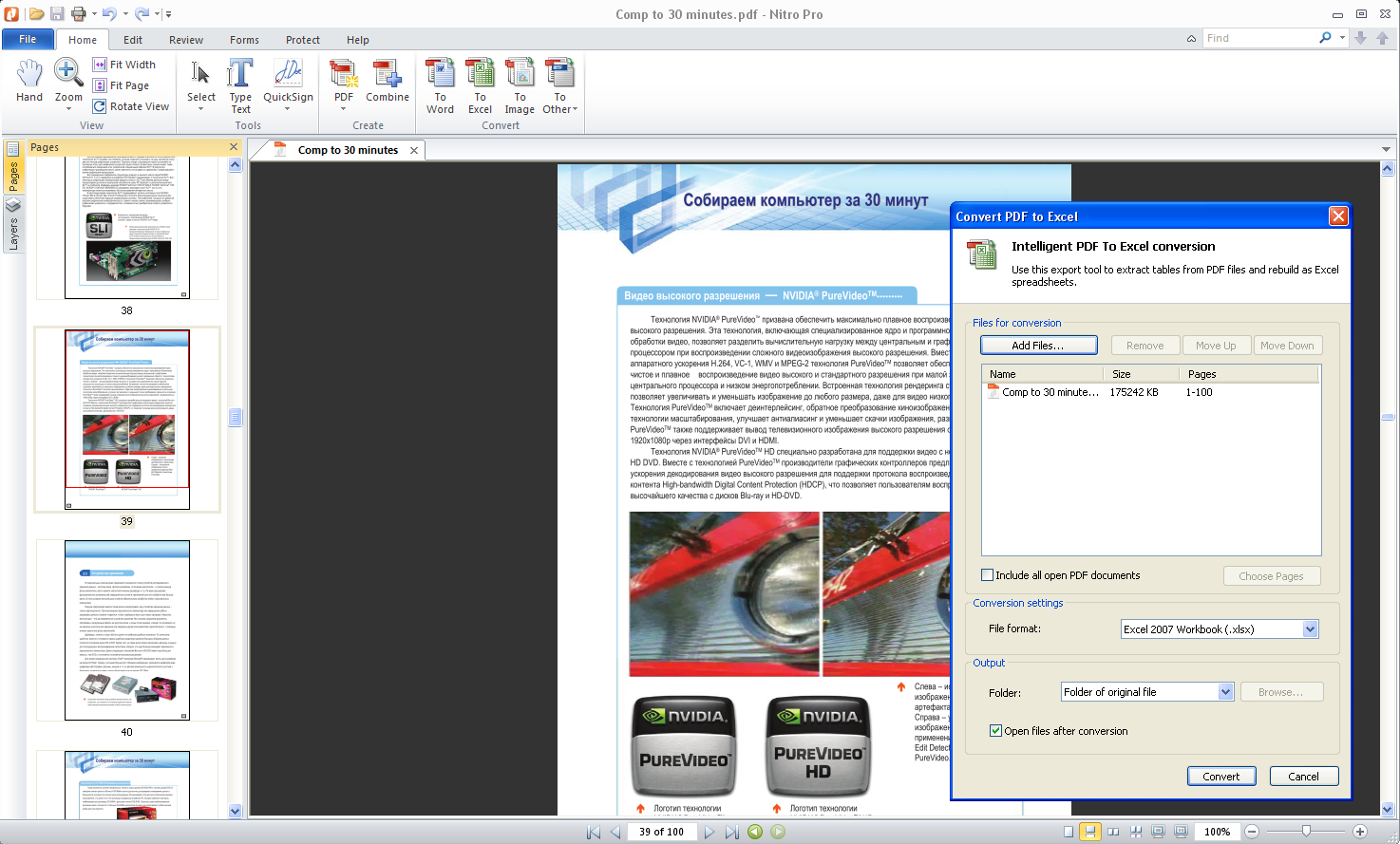
Task: Sort the file list by the Name column
Action: pos(1042,374)
